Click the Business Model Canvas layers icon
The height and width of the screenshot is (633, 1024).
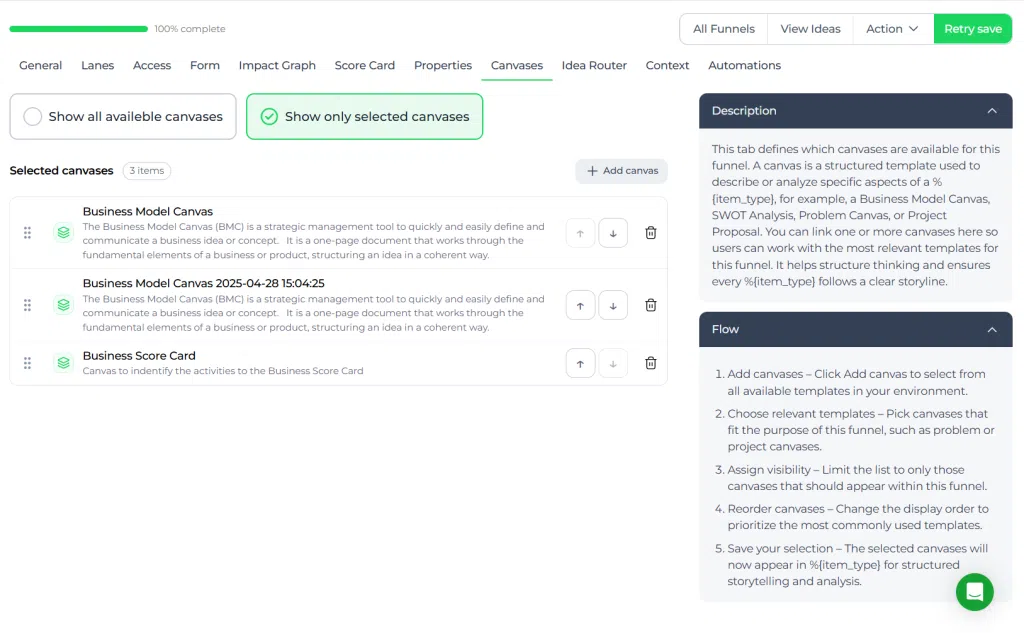(x=63, y=233)
